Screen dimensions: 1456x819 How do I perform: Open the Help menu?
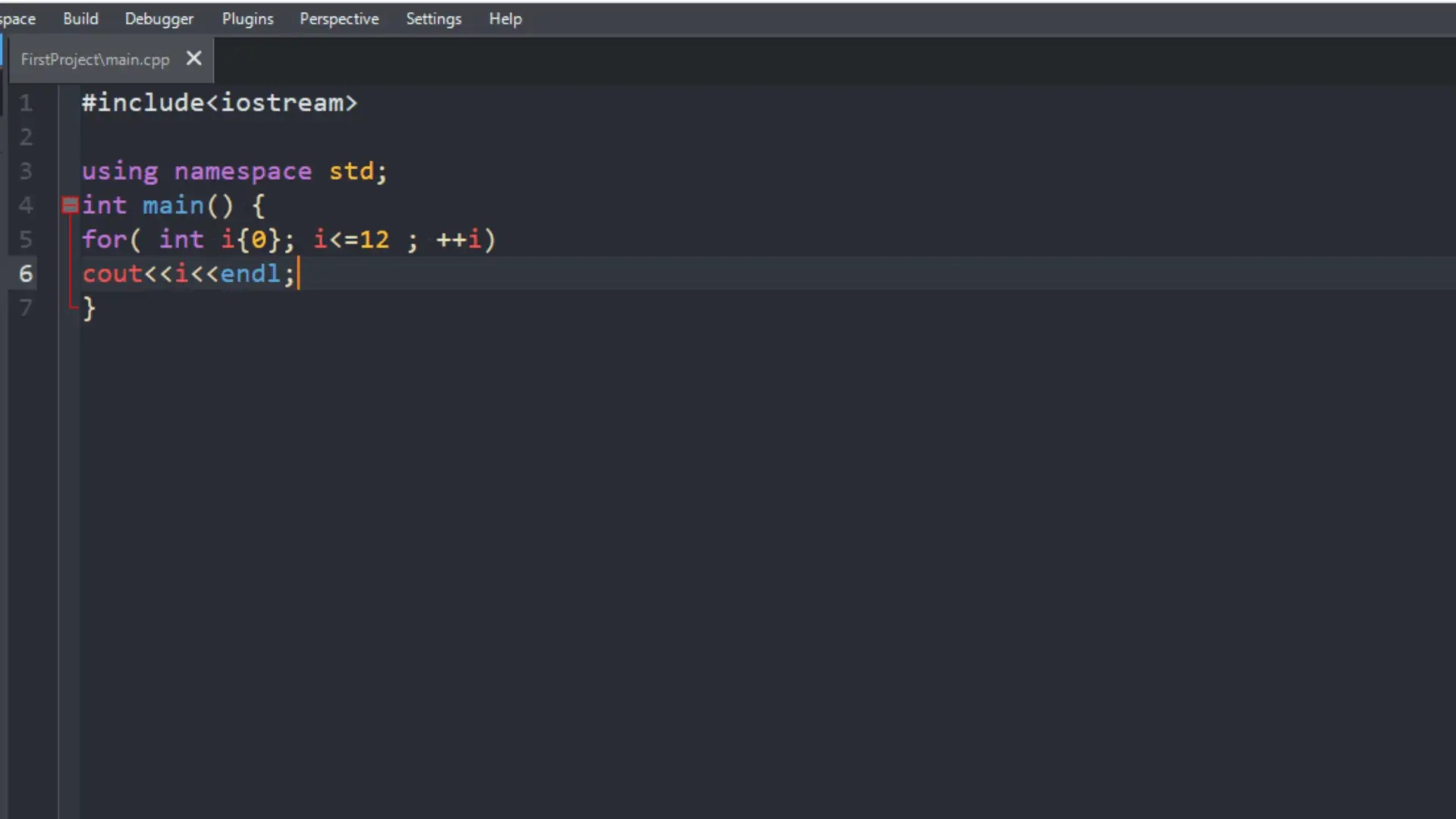[x=505, y=19]
